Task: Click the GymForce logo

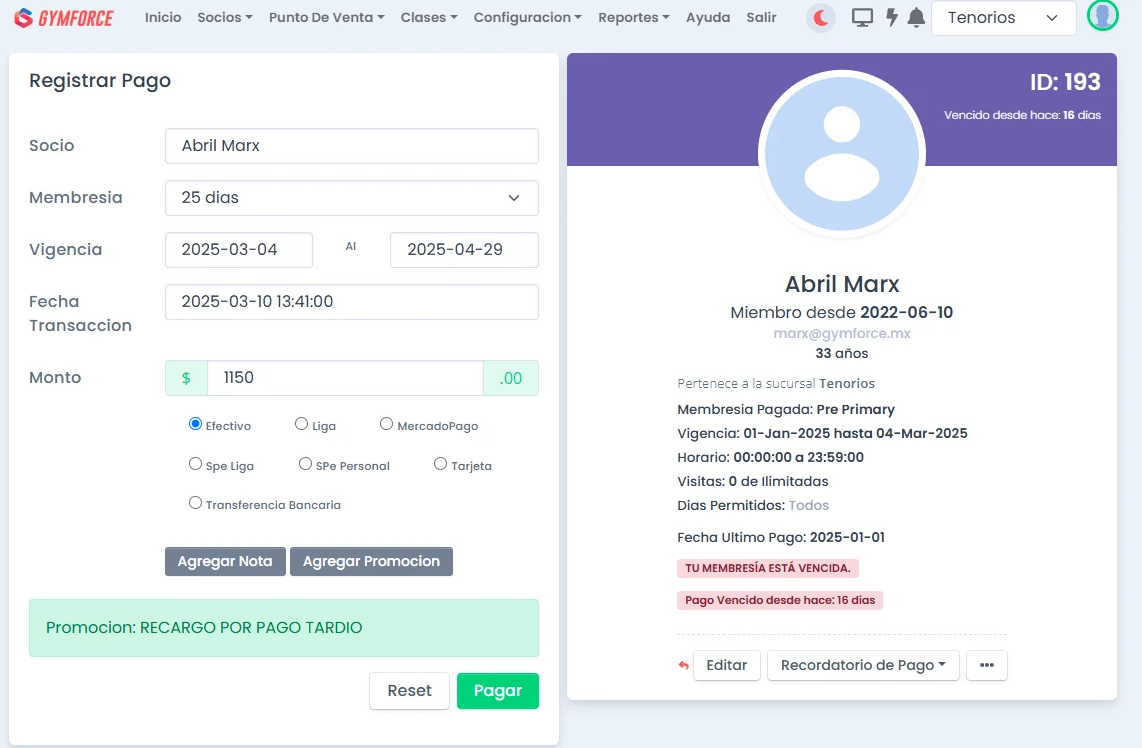Action: [64, 18]
